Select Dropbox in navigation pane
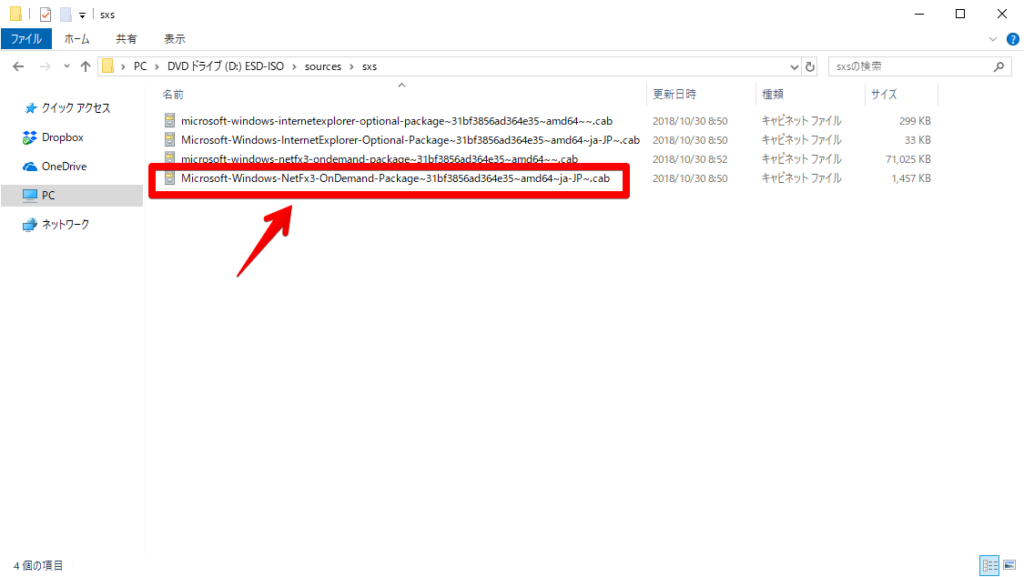The image size is (1024, 577). click(63, 138)
